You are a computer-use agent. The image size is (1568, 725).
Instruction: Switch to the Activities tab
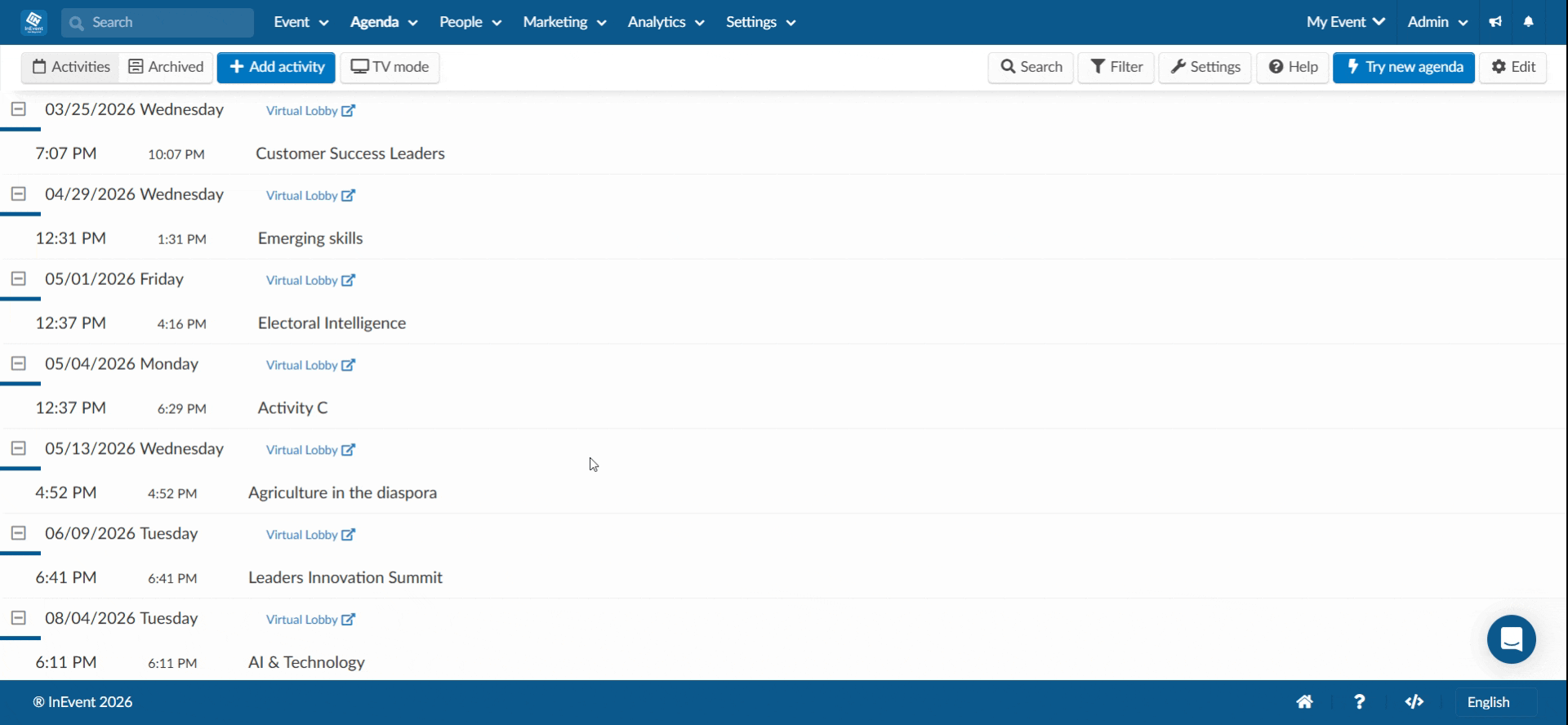click(x=71, y=67)
